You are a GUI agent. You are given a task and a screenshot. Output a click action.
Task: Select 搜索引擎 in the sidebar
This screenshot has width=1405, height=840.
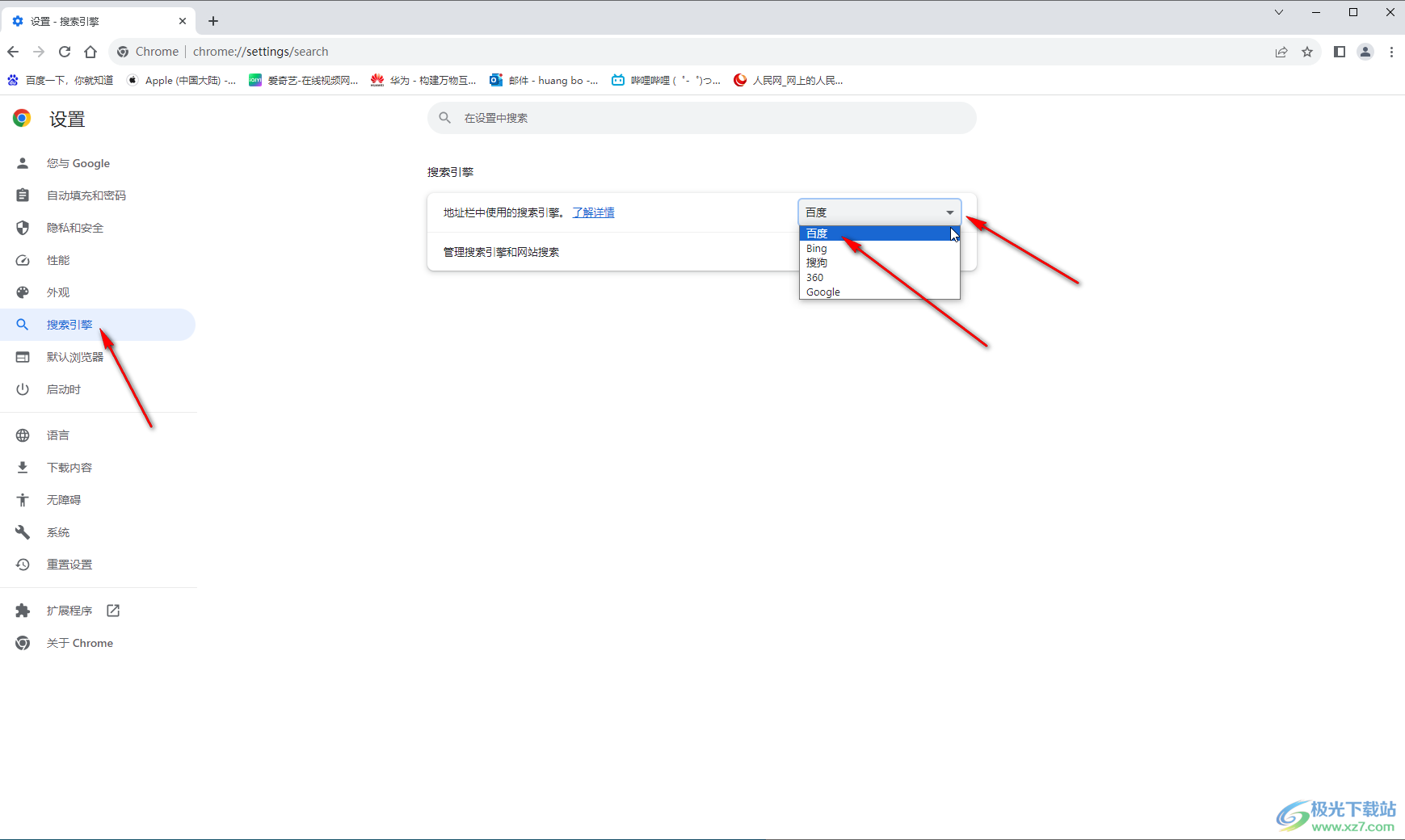point(98,325)
